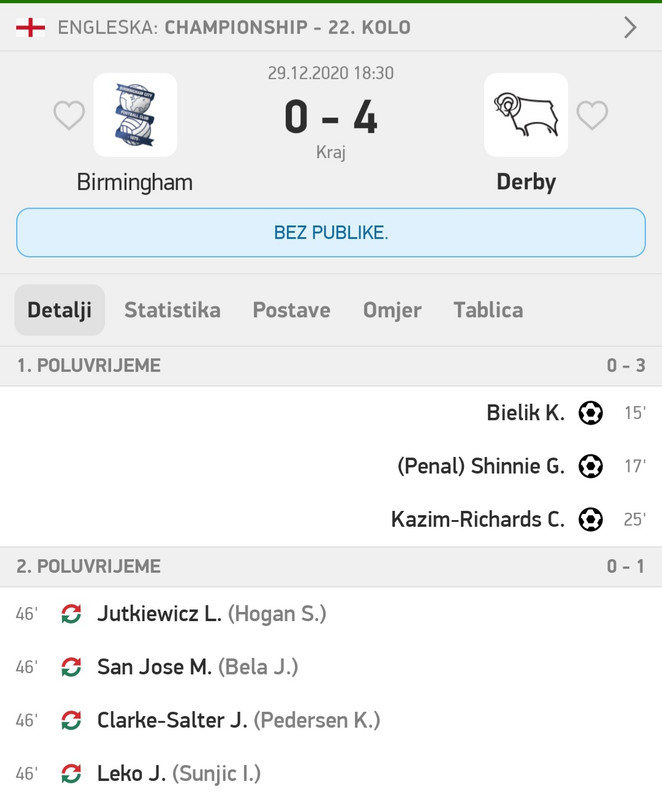Favorite Birmingham with the heart icon
The height and width of the screenshot is (800, 662).
point(69,116)
